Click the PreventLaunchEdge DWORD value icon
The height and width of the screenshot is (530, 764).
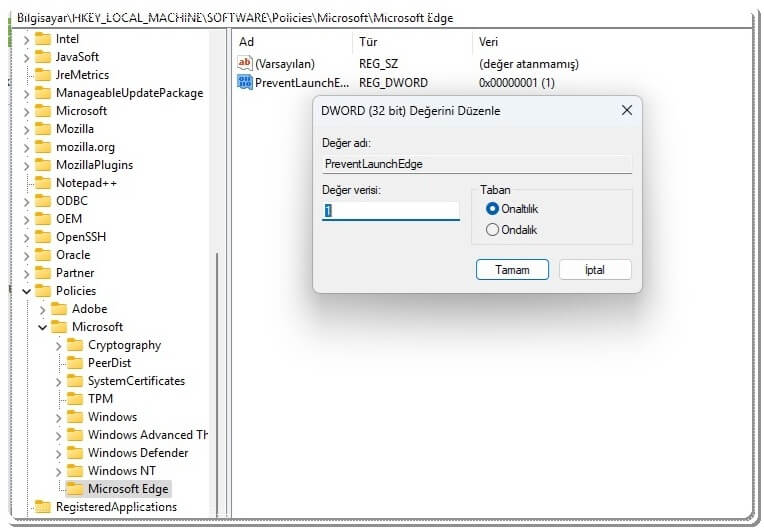click(x=245, y=82)
